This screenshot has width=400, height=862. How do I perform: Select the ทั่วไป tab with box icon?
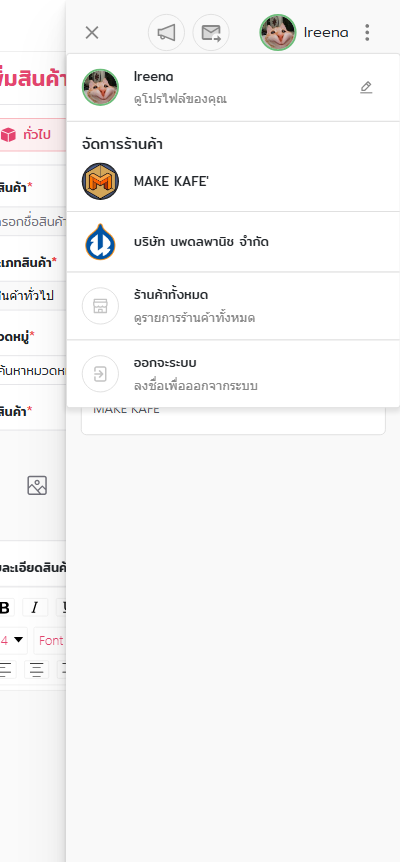tap(31, 135)
